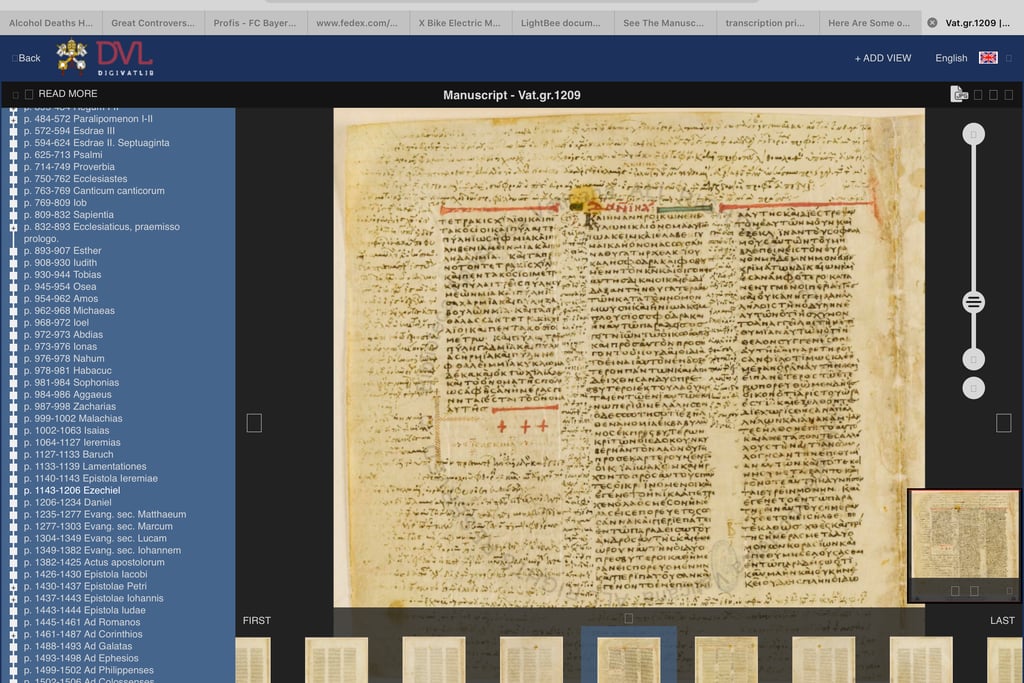This screenshot has height=683, width=1024.
Task: Open p. 1488-1493 Ad Galatas
Action: (78, 646)
